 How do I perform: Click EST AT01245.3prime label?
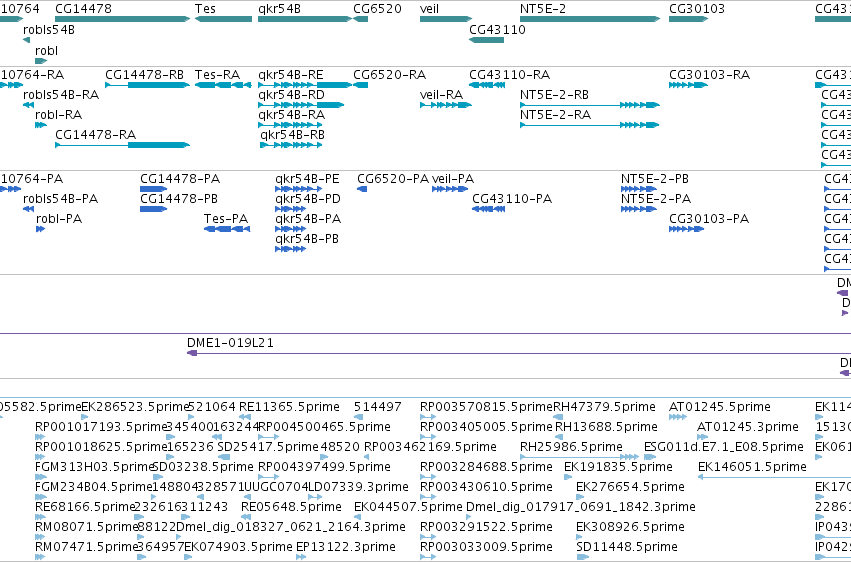748,427
